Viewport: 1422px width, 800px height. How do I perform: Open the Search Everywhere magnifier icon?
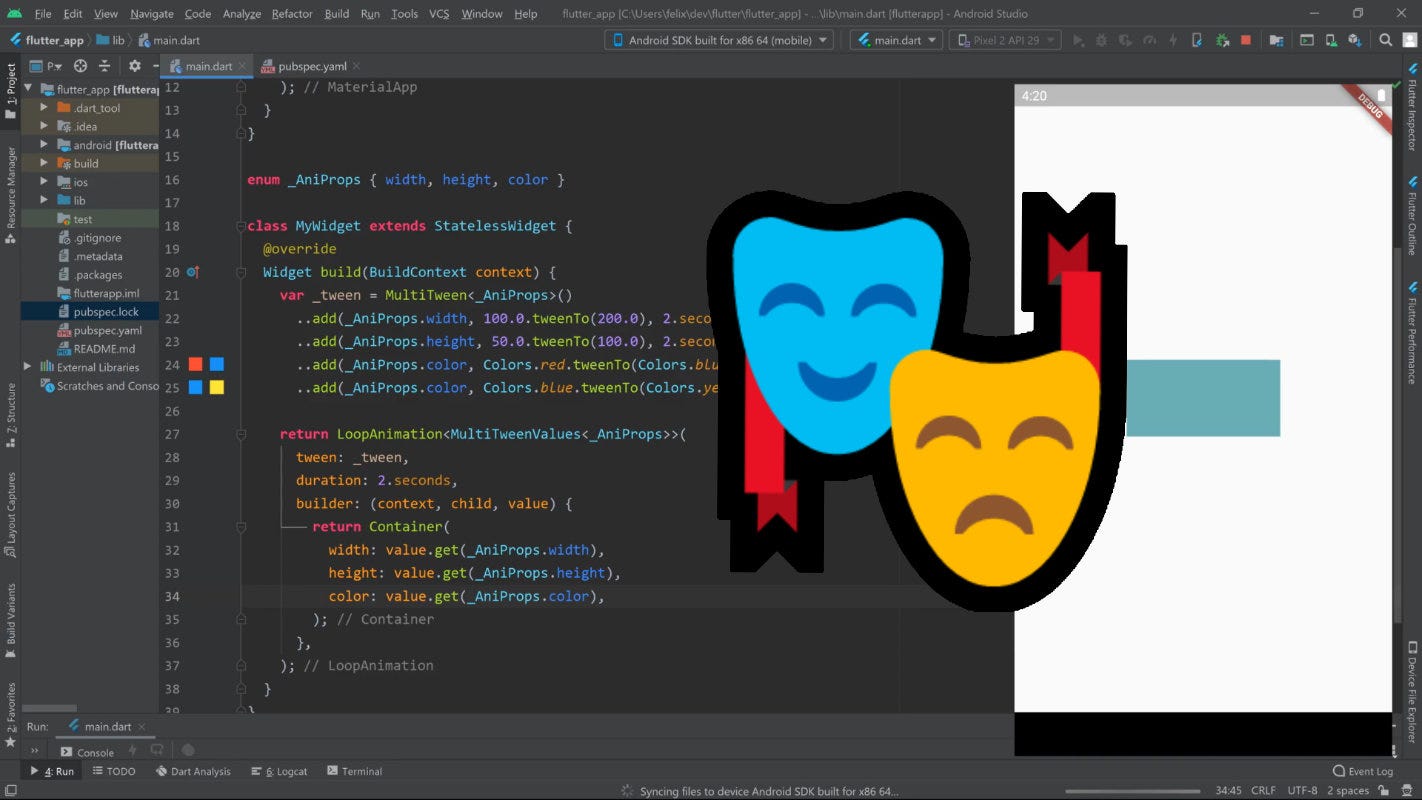point(1385,40)
